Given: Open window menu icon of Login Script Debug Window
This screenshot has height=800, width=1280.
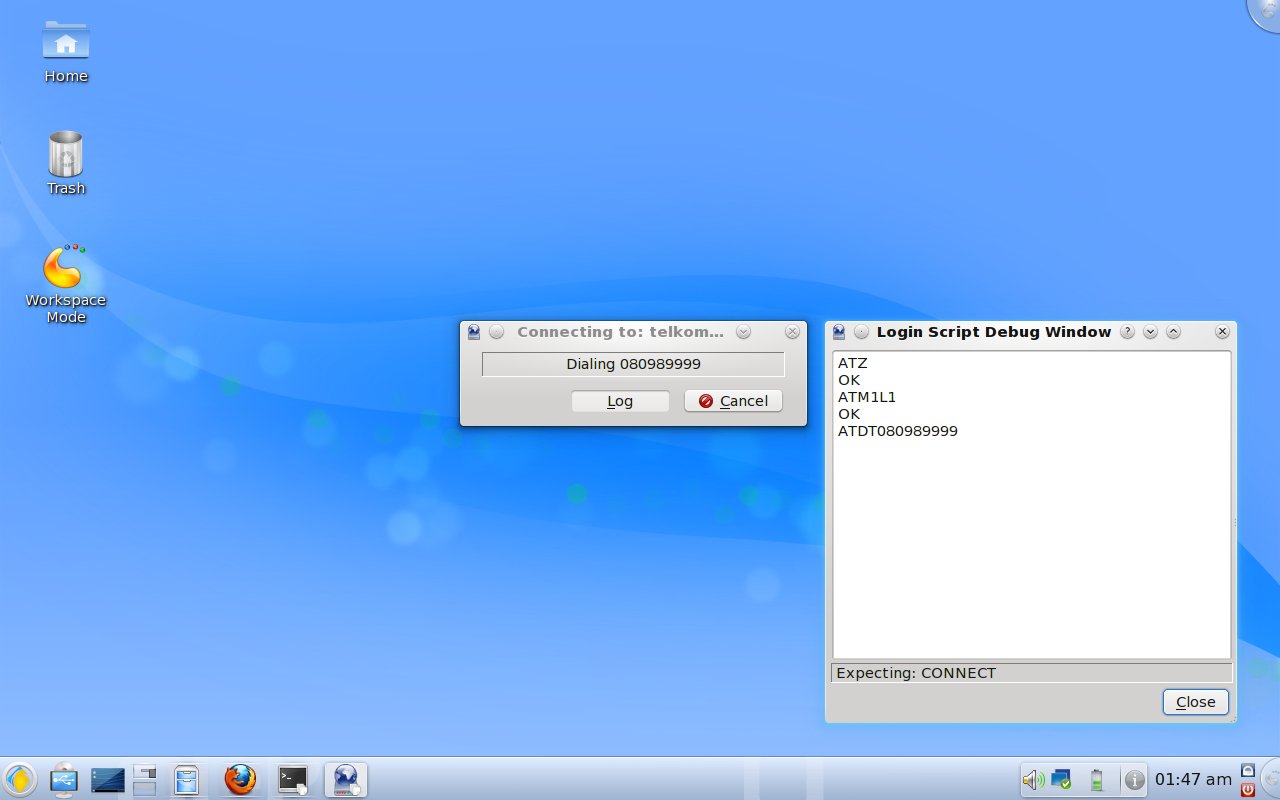Looking at the screenshot, I should point(840,332).
